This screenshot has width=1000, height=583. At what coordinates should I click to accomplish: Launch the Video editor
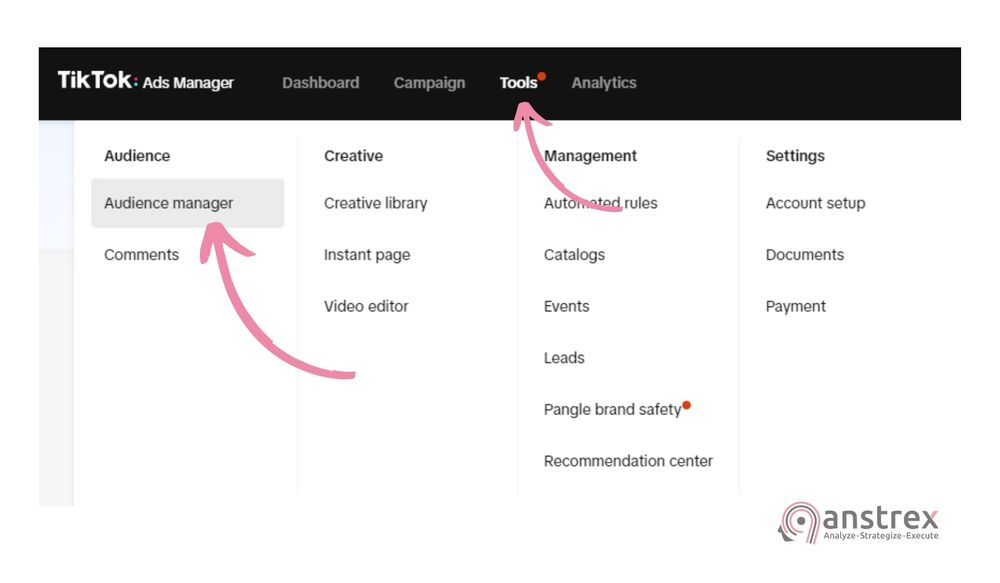pos(366,306)
